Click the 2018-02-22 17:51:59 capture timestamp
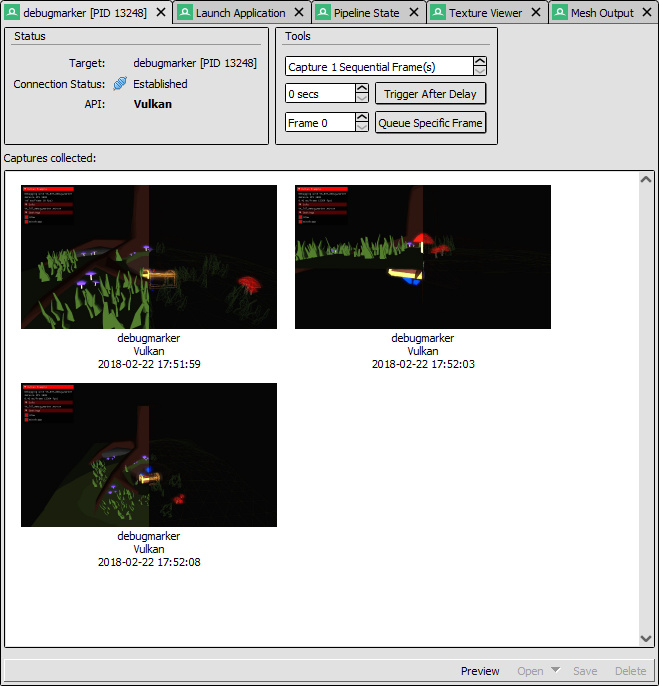 point(149,364)
